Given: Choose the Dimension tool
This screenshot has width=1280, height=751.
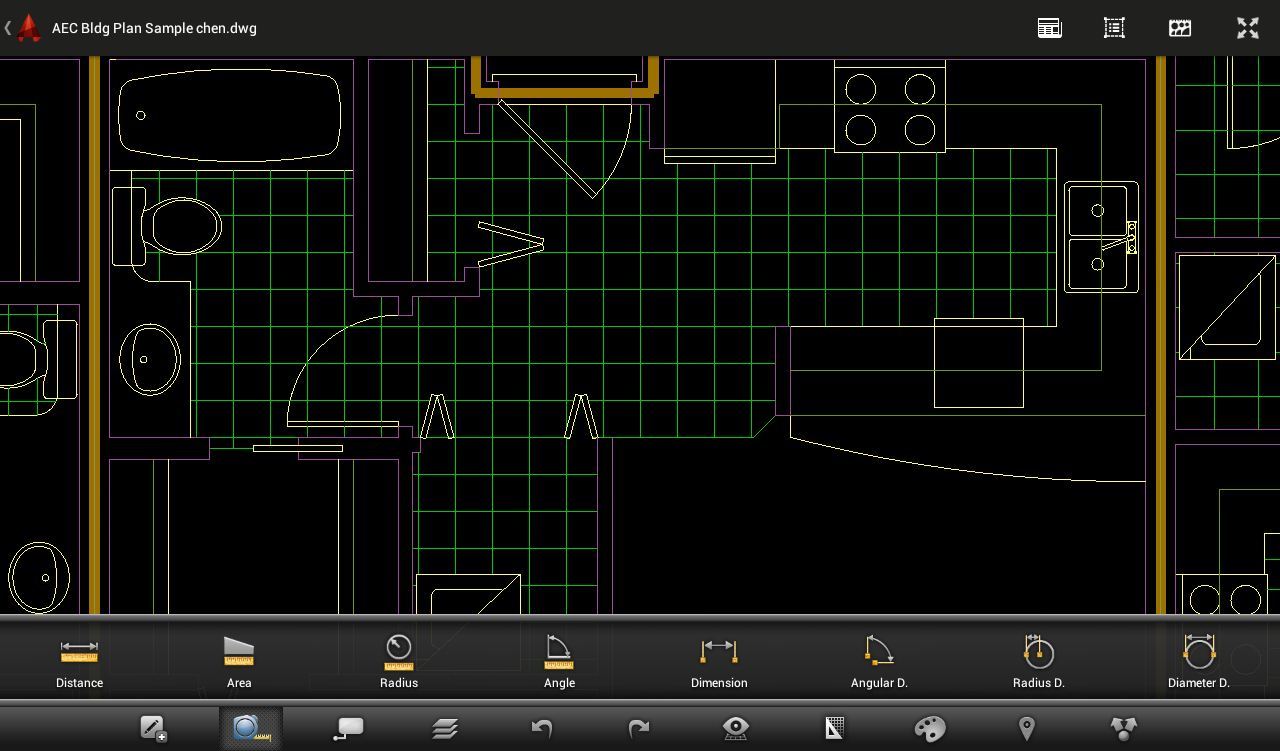Looking at the screenshot, I should pos(719,662).
